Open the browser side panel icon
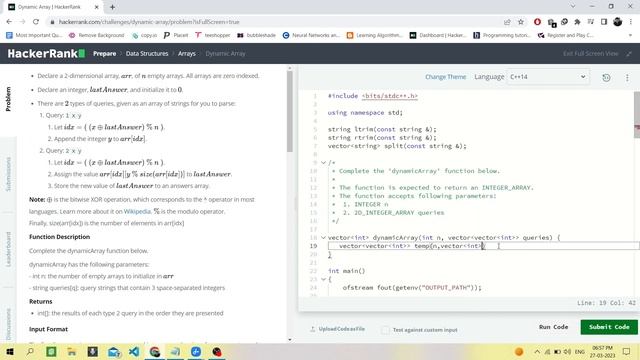Screen dimensions: 640x360 pos(604,22)
